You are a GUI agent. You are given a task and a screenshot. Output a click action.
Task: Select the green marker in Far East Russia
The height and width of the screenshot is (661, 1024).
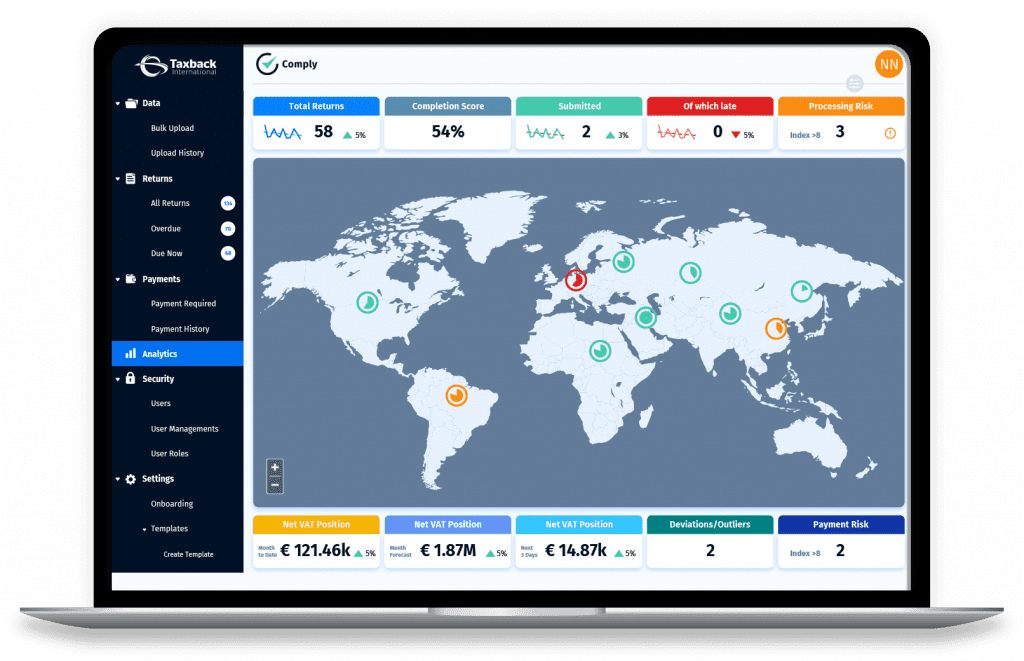click(801, 291)
